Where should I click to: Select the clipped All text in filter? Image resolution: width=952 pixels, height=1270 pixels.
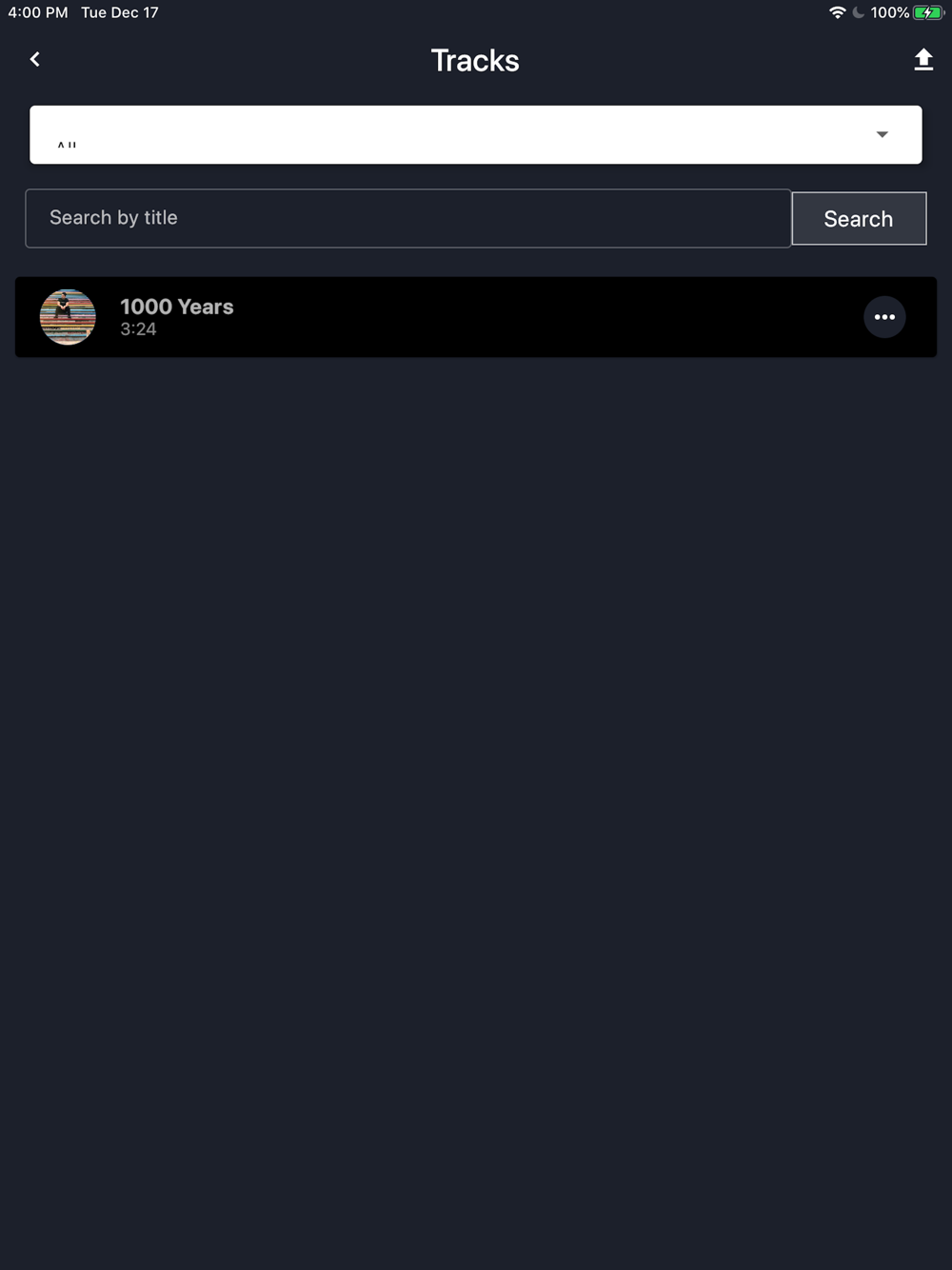click(x=67, y=145)
